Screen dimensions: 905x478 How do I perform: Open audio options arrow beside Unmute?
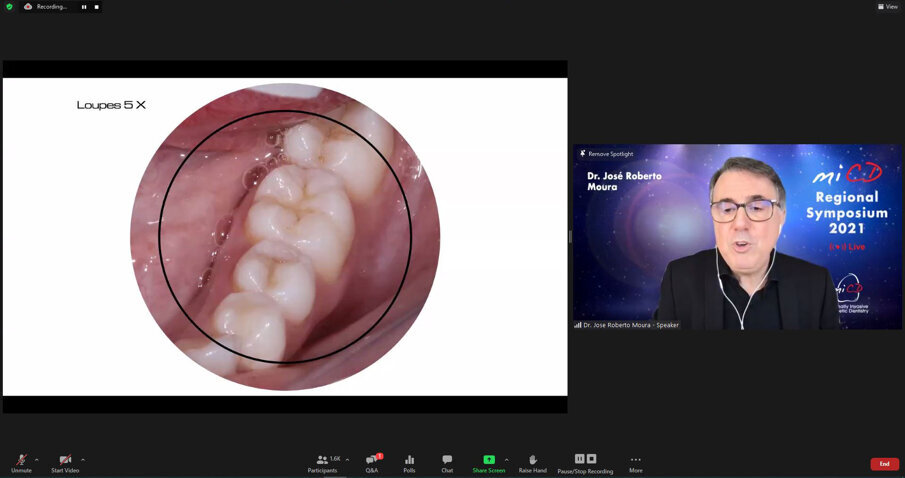click(37, 460)
